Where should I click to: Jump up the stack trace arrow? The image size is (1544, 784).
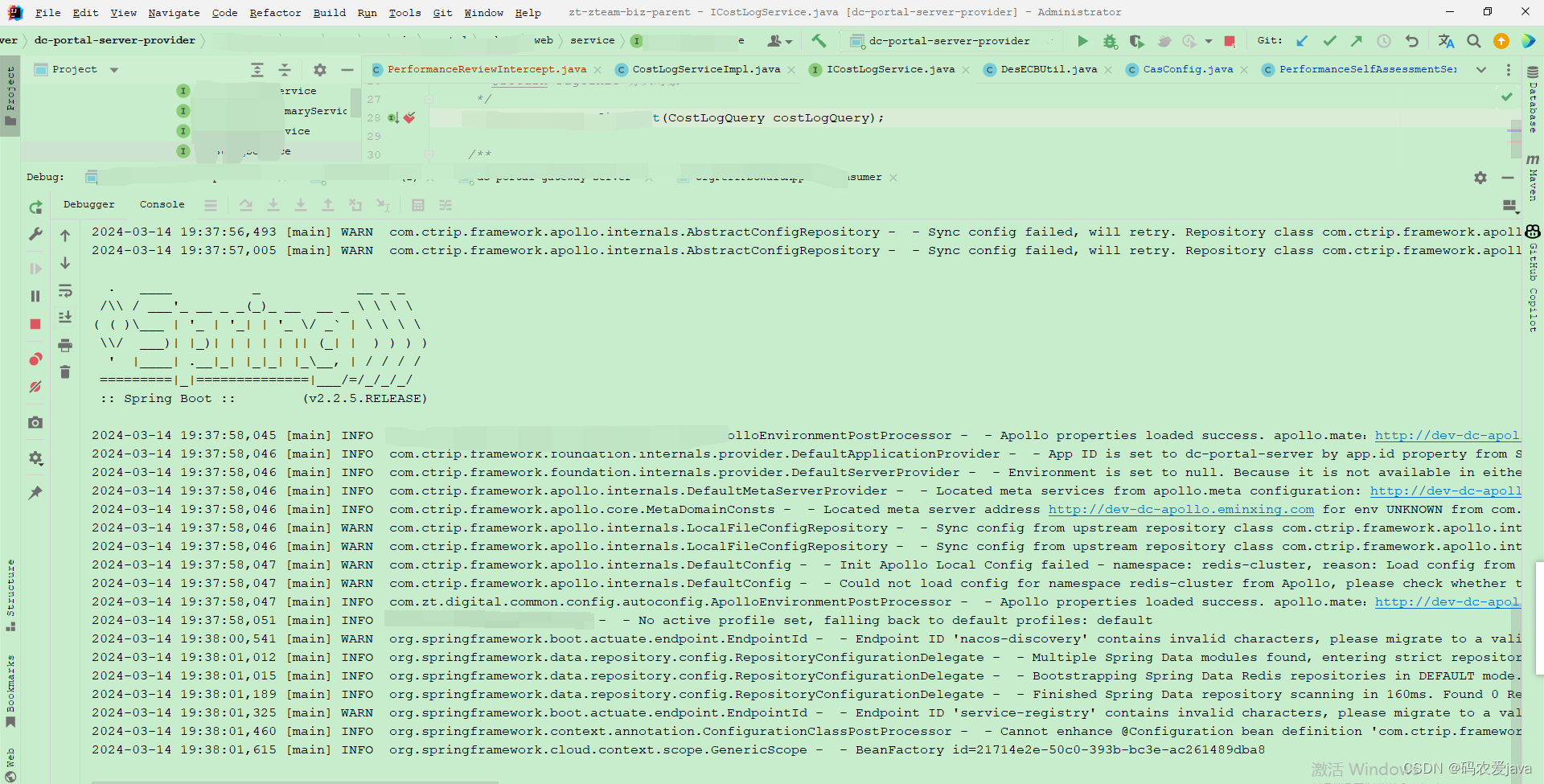pos(65,236)
